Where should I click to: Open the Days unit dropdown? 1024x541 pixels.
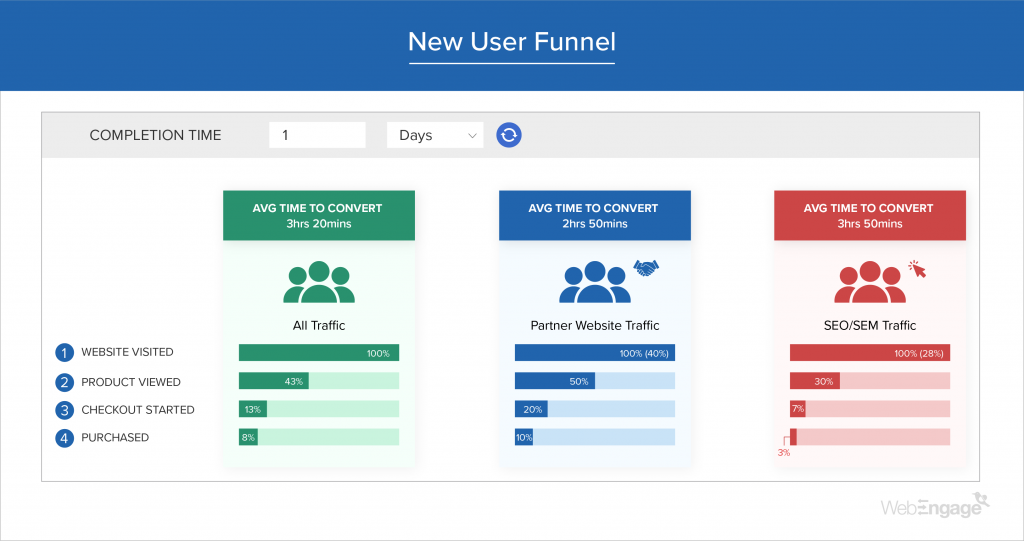click(x=435, y=135)
